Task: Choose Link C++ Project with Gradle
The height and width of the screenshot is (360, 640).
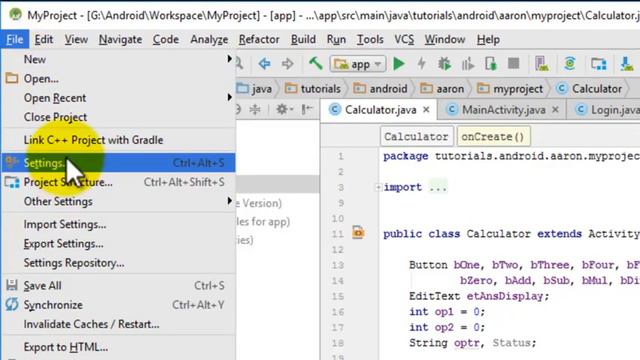Action: 118,140
